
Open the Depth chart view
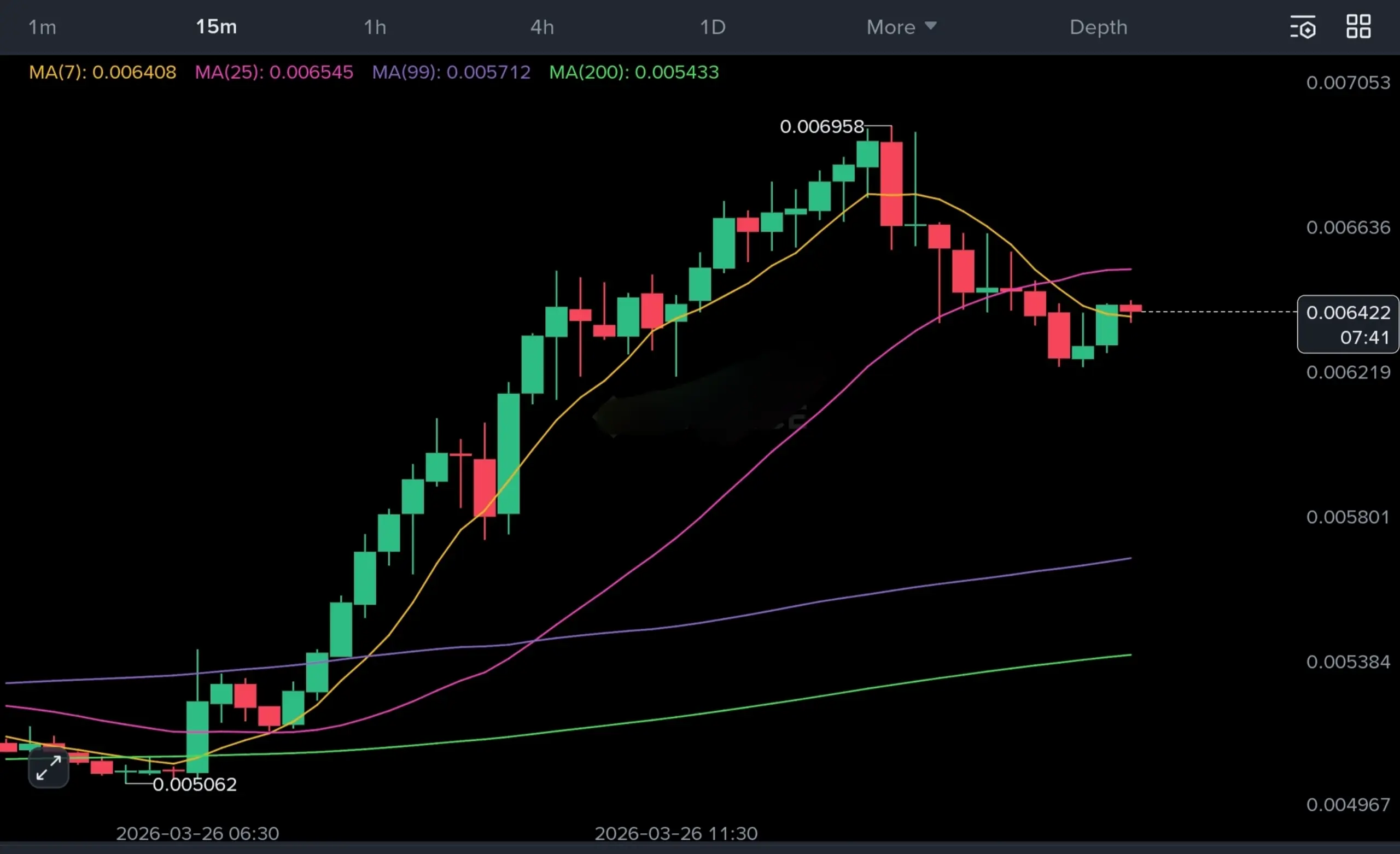(x=1098, y=27)
